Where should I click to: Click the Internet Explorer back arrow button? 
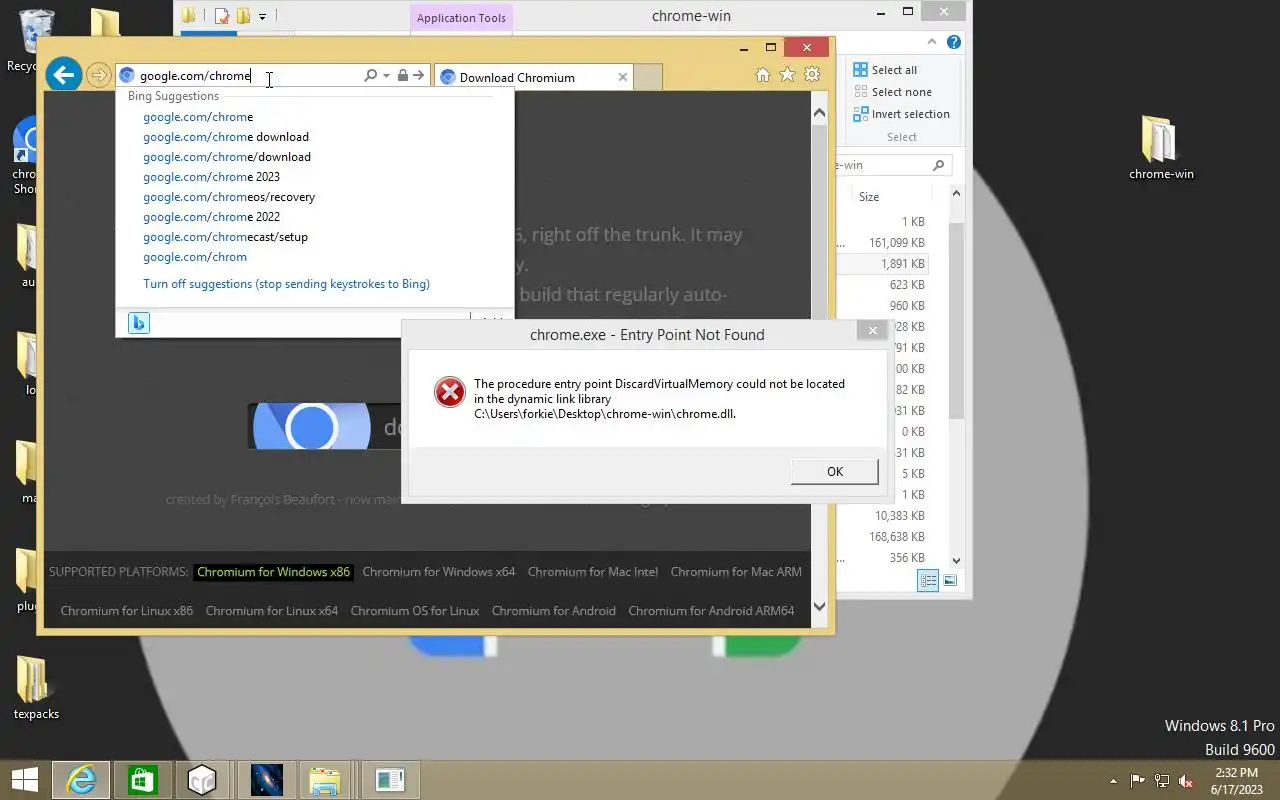point(64,75)
